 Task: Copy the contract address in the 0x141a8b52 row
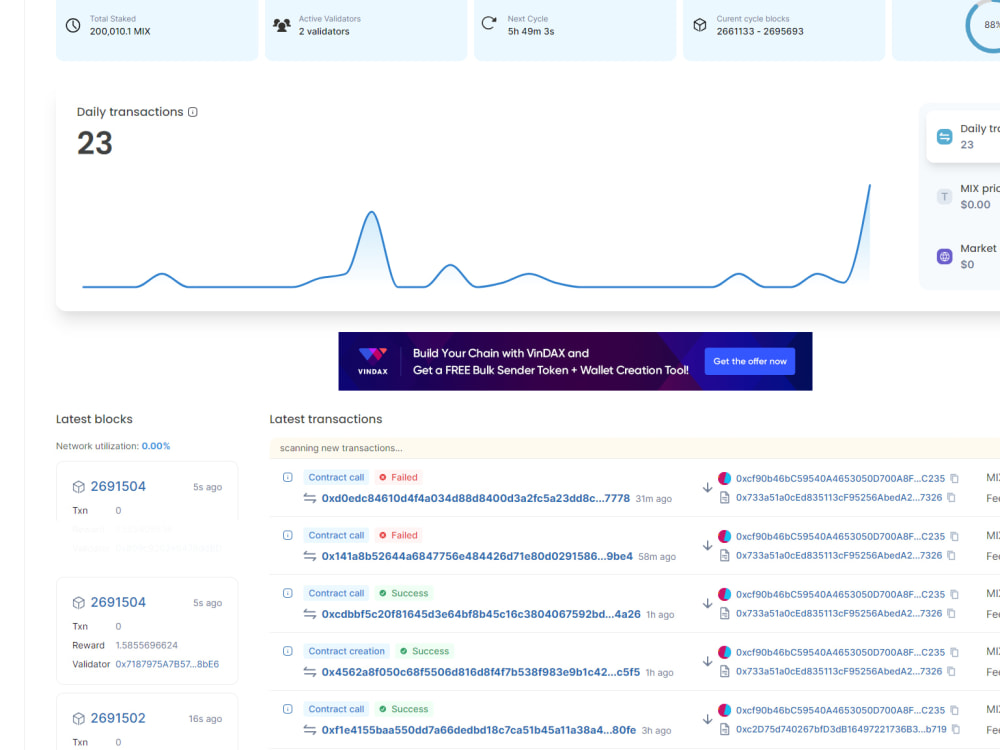coord(952,555)
